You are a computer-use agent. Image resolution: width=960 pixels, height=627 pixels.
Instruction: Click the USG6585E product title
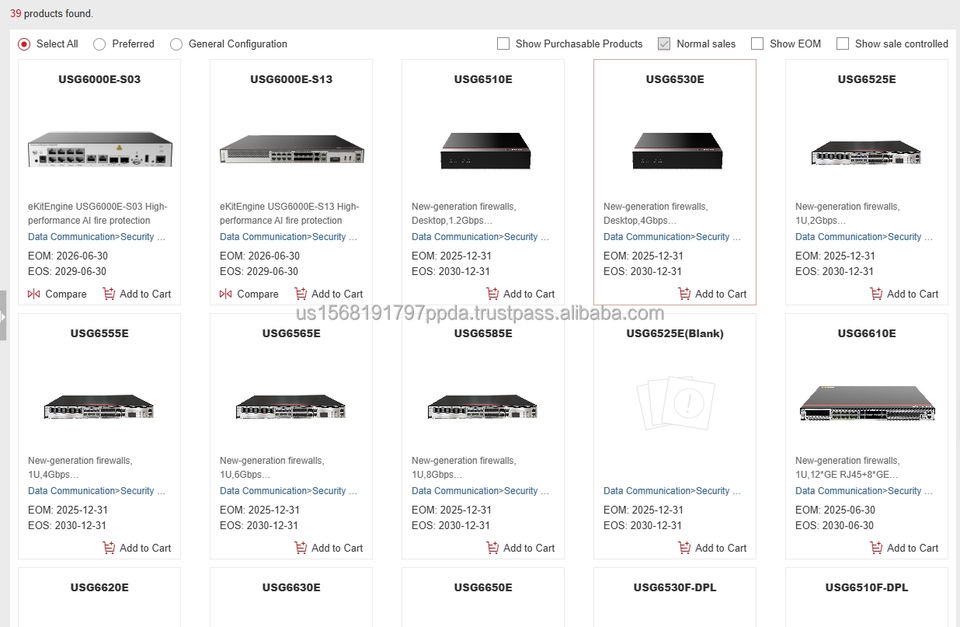tap(483, 333)
